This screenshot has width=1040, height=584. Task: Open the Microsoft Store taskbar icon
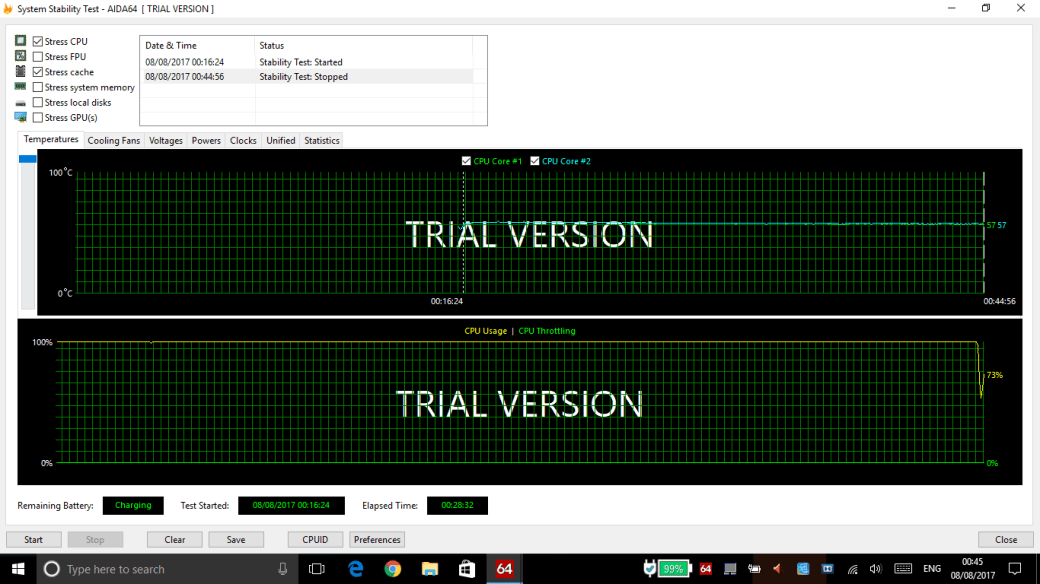(x=467, y=568)
